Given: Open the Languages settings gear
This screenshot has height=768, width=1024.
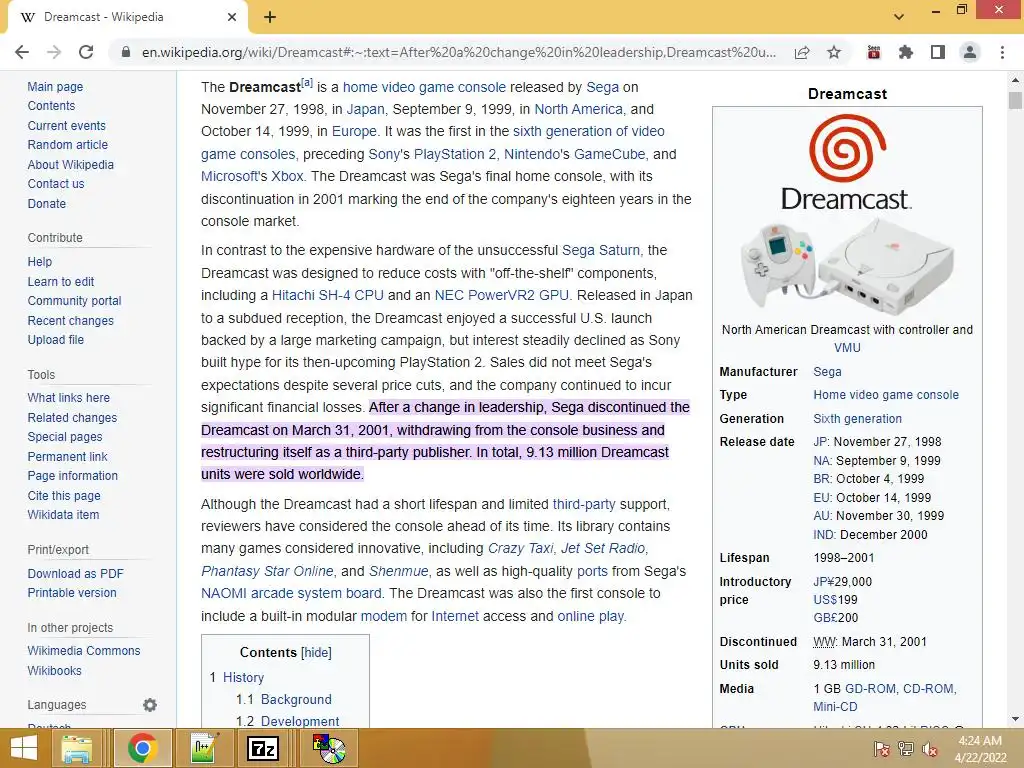Looking at the screenshot, I should 150,705.
